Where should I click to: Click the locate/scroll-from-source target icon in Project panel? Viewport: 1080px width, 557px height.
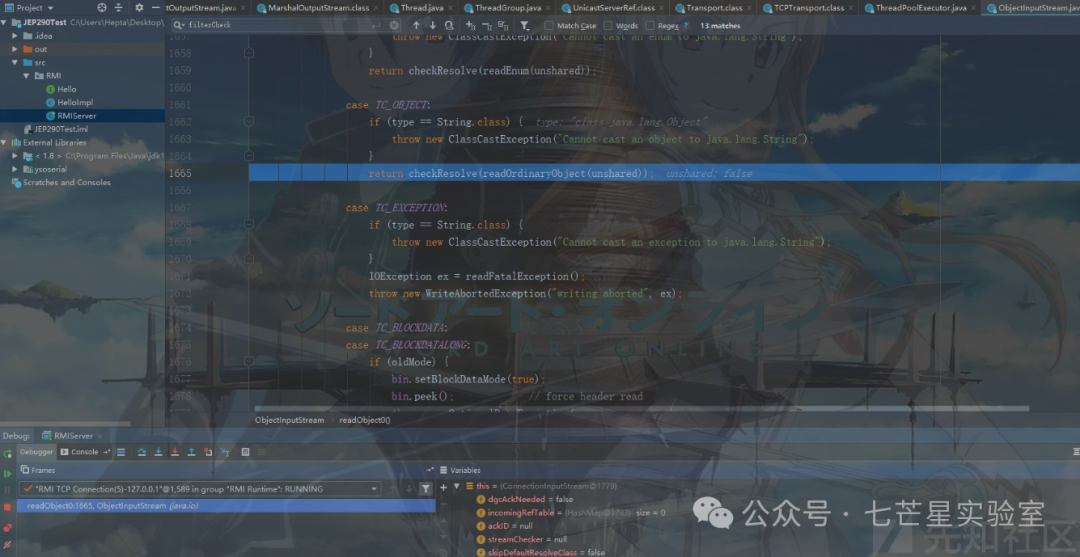point(102,8)
